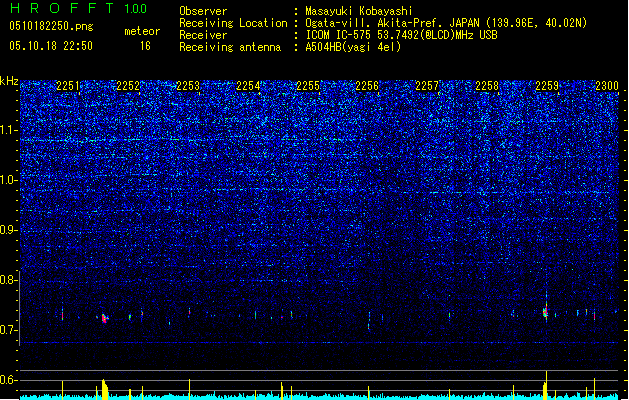Screen dimensions: 629x400
Task: Click the bright meteor echo just after 2259
Action: pyautogui.click(x=546, y=310)
